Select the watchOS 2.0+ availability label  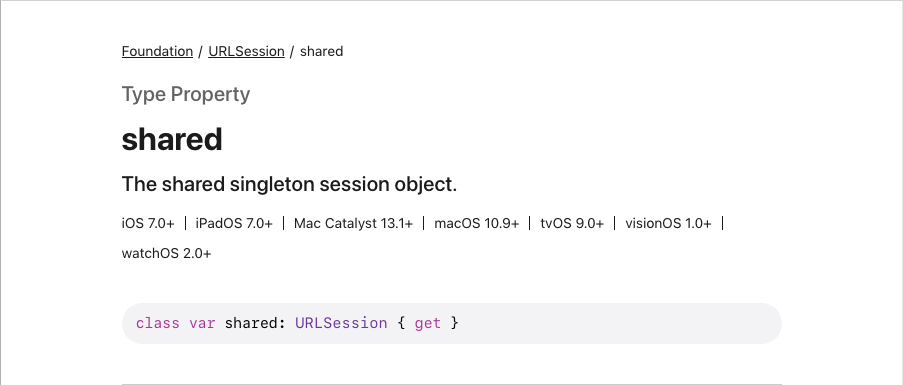coord(166,253)
